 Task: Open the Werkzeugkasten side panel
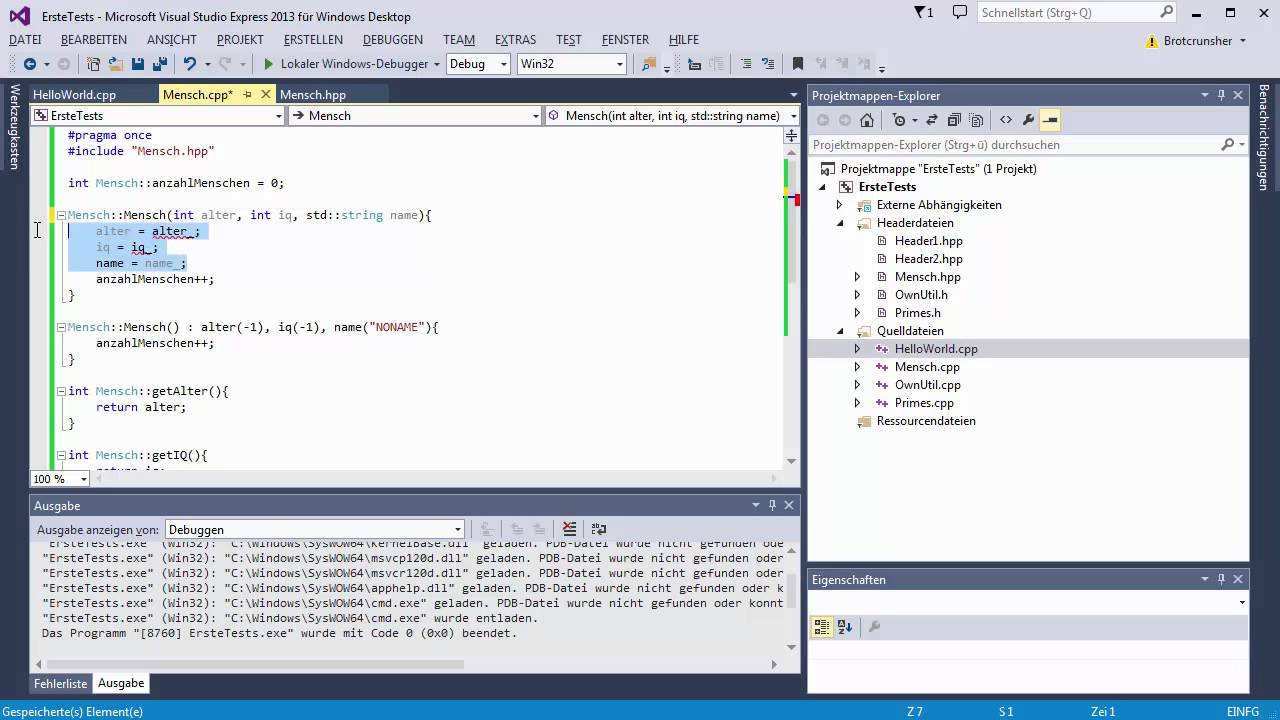tap(14, 127)
